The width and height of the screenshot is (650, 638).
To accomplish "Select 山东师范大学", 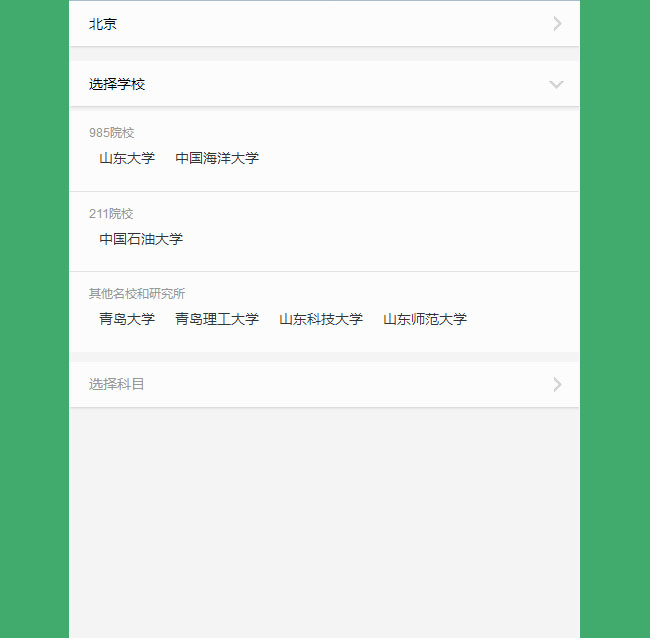I will pos(425,319).
